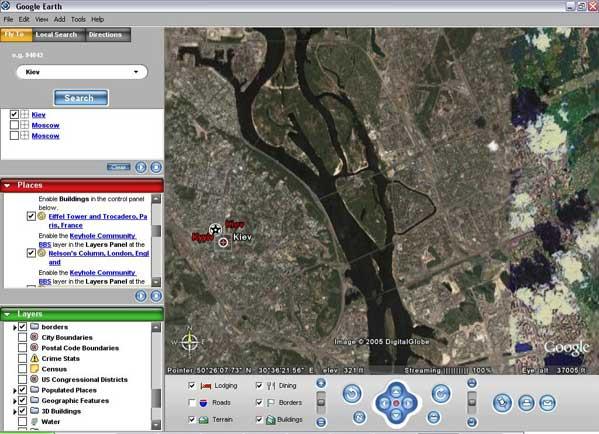This screenshot has width=599, height=434.
Task: Expand the 3D Buildings folder
Action: click(15, 411)
